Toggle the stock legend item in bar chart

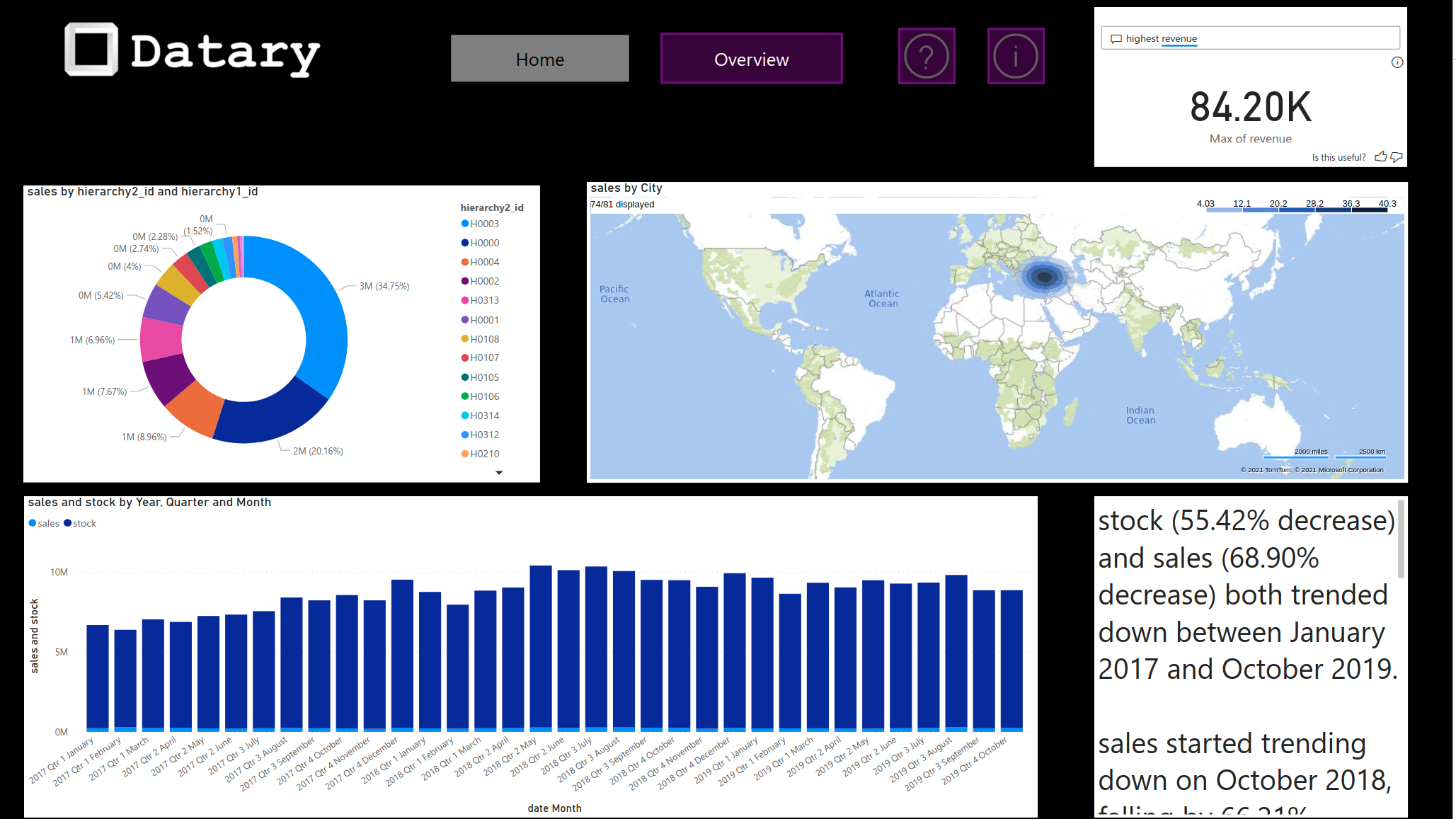pos(80,523)
